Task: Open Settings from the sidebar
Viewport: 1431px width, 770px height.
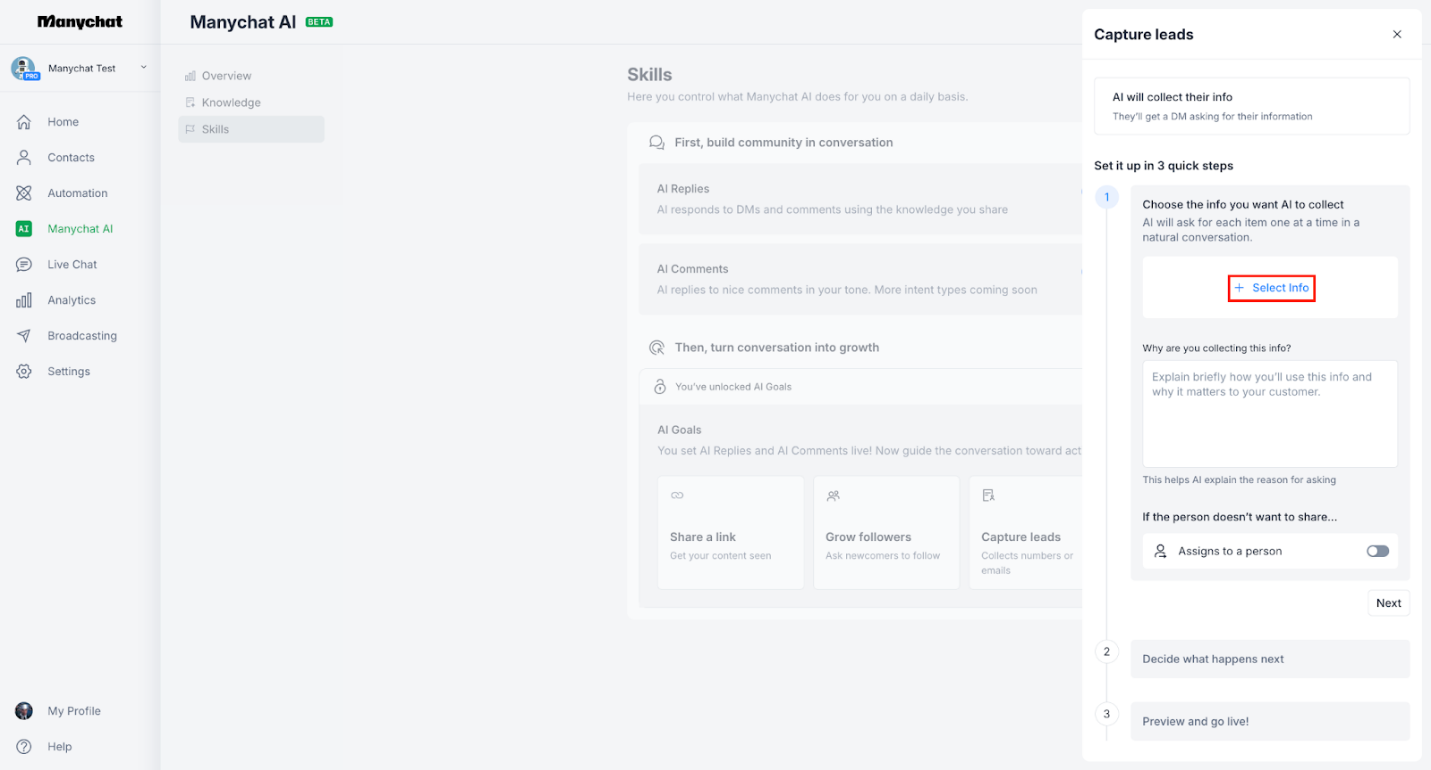Action: click(x=68, y=371)
